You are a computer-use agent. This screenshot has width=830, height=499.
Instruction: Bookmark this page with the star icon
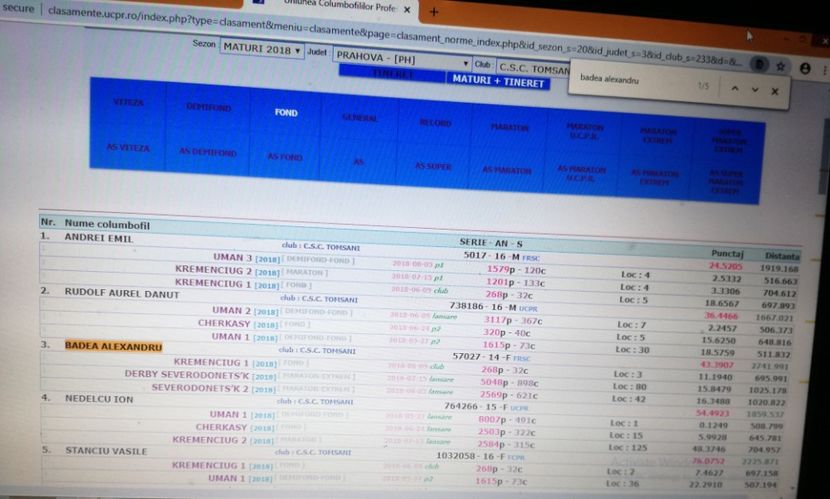point(780,65)
